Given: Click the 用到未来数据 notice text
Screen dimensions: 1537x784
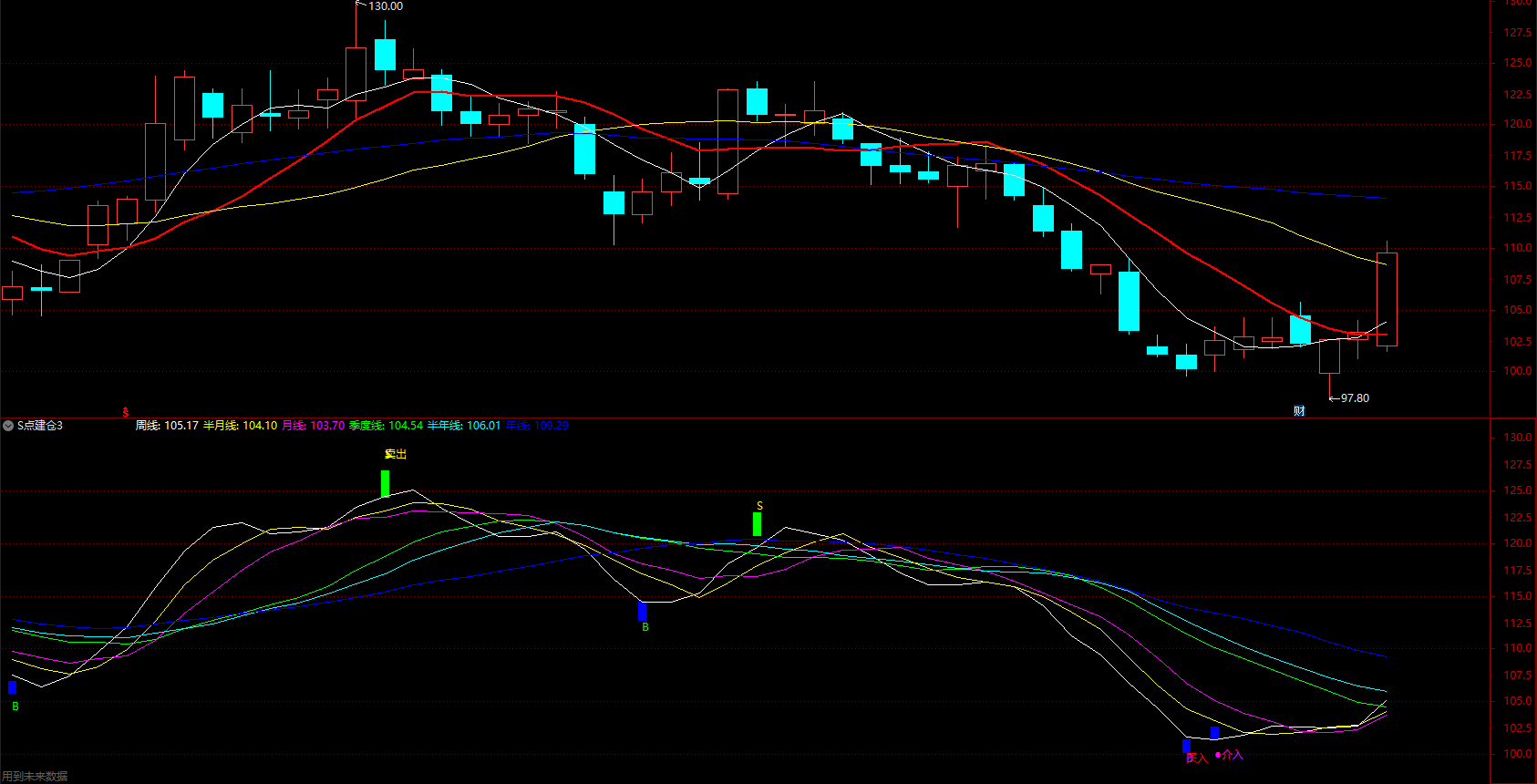Looking at the screenshot, I should tap(35, 777).
